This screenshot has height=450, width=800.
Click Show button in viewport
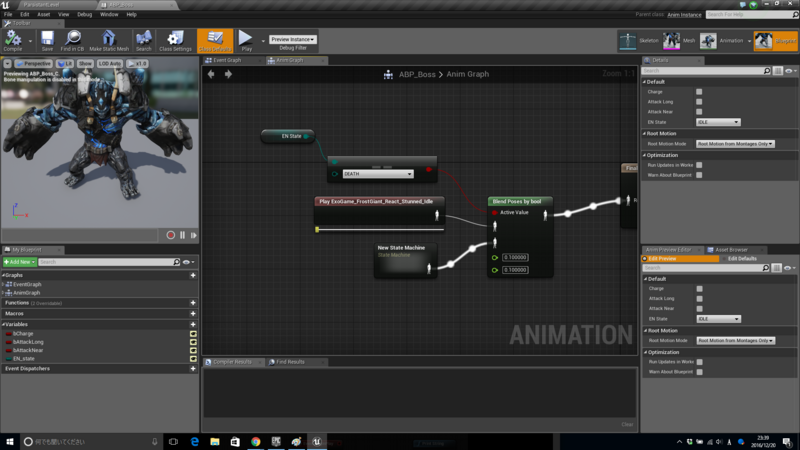coord(85,64)
